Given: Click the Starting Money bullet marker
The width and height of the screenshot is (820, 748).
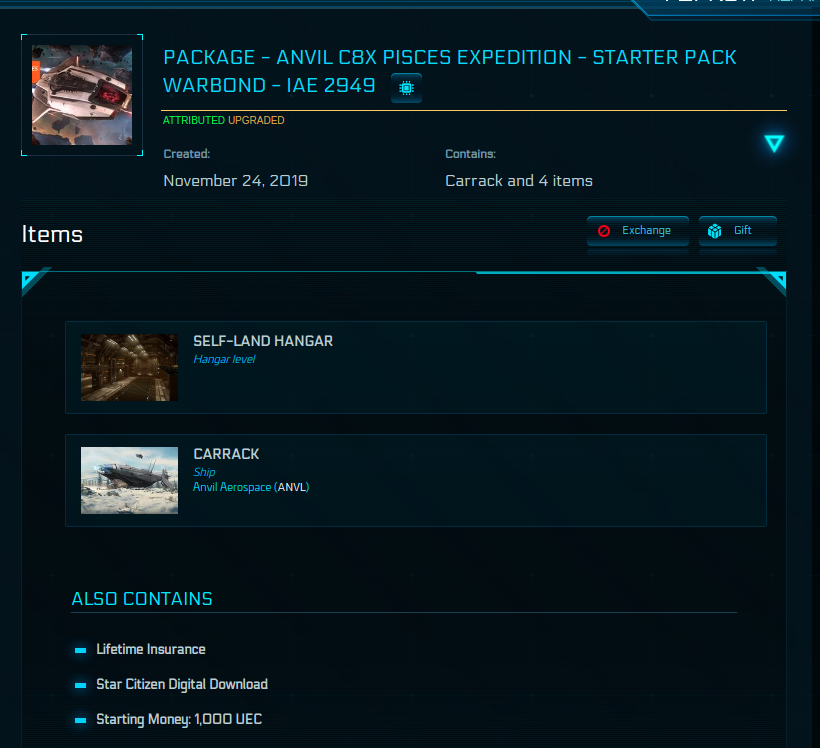Looking at the screenshot, I should 81,720.
